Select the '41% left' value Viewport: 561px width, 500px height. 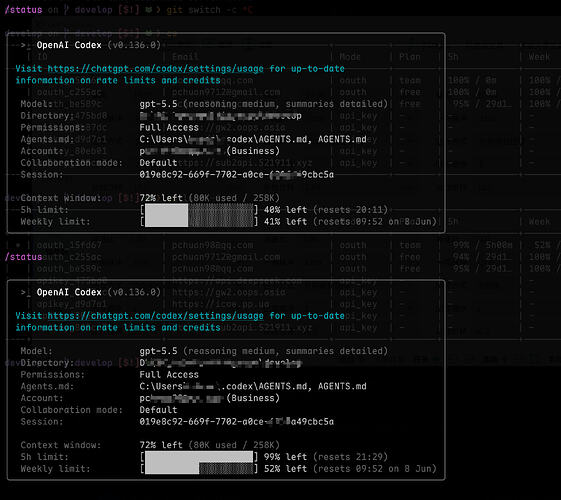point(285,221)
